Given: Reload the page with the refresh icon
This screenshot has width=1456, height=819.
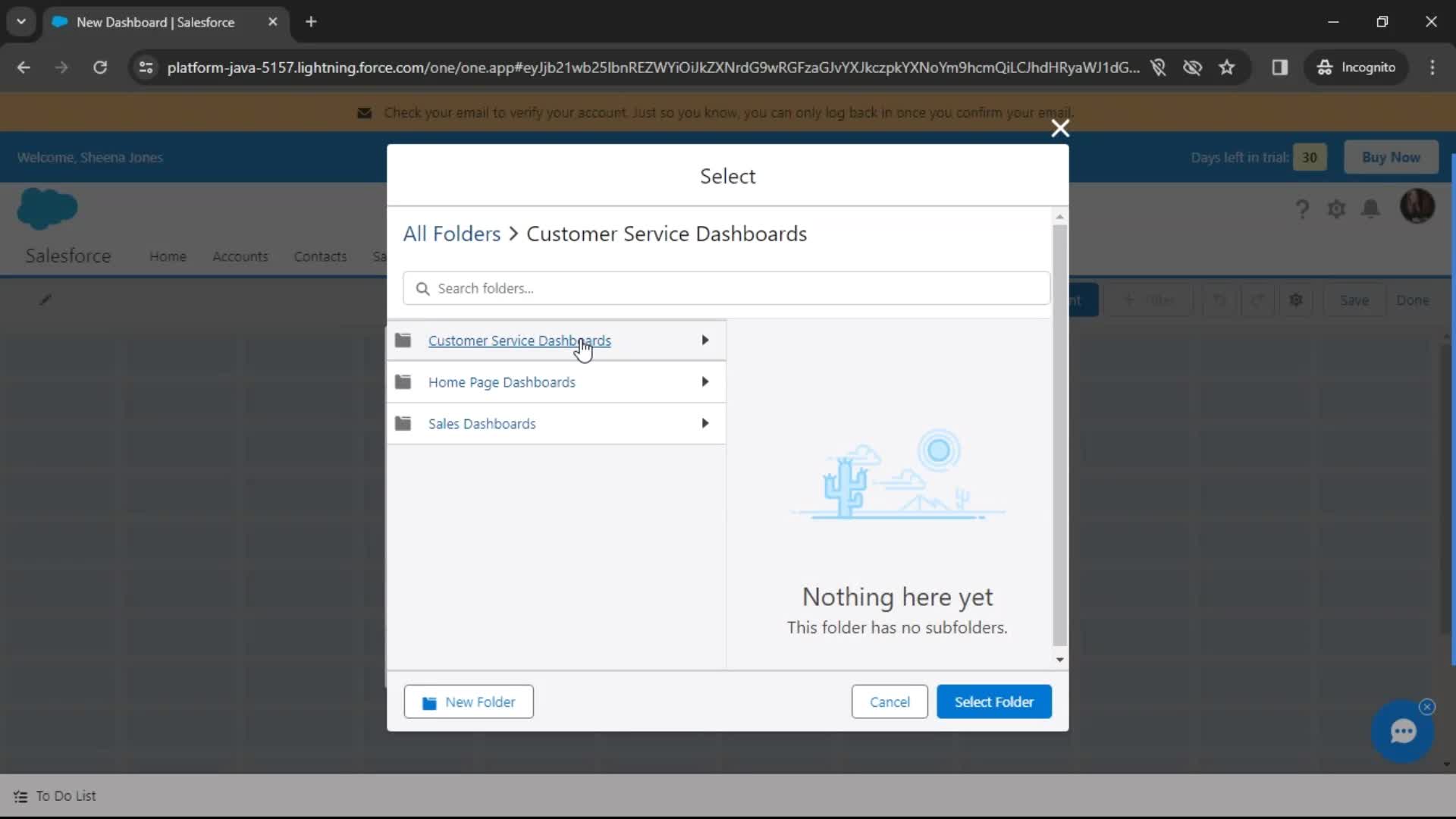Looking at the screenshot, I should 100,67.
